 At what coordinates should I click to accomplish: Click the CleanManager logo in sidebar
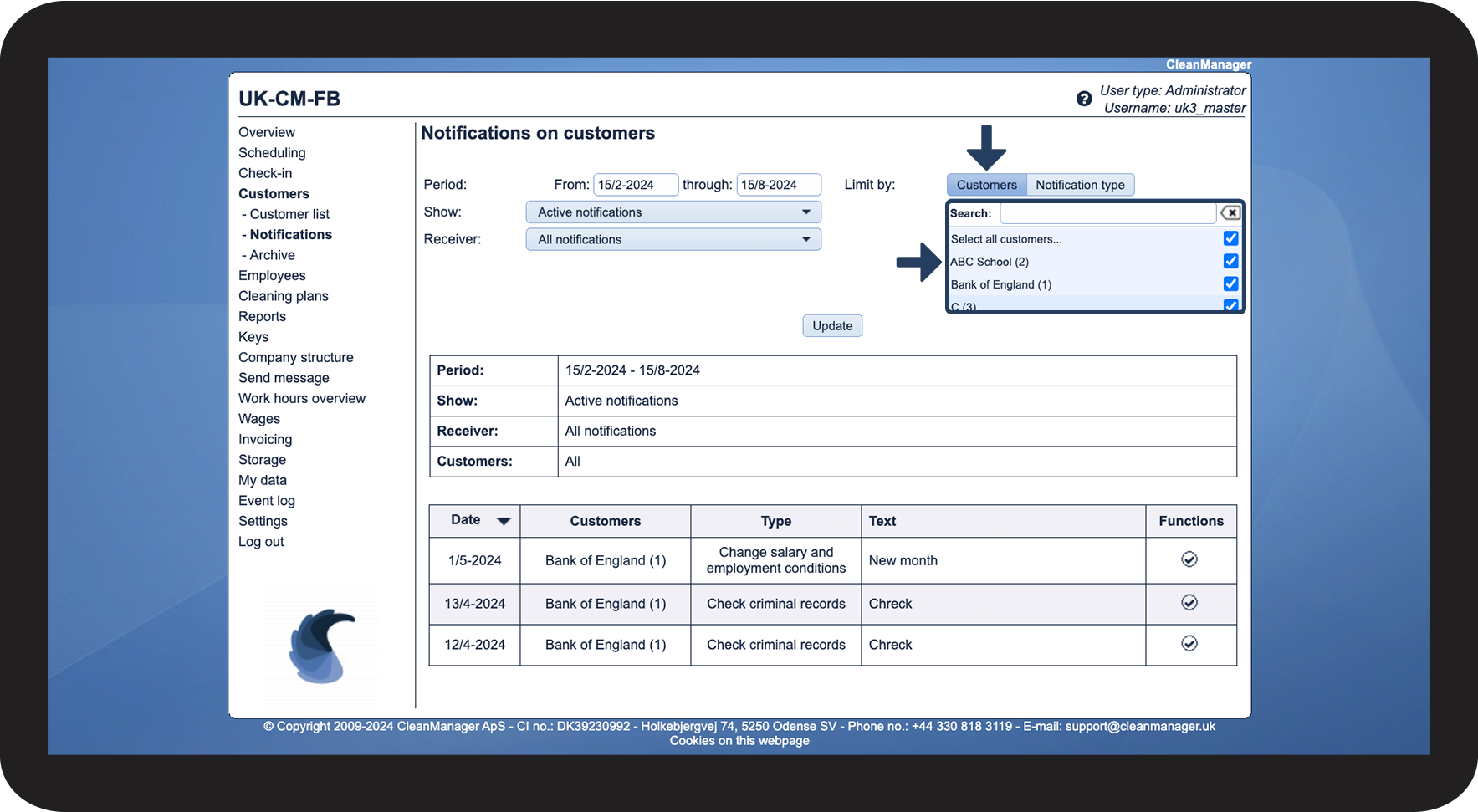click(x=322, y=646)
